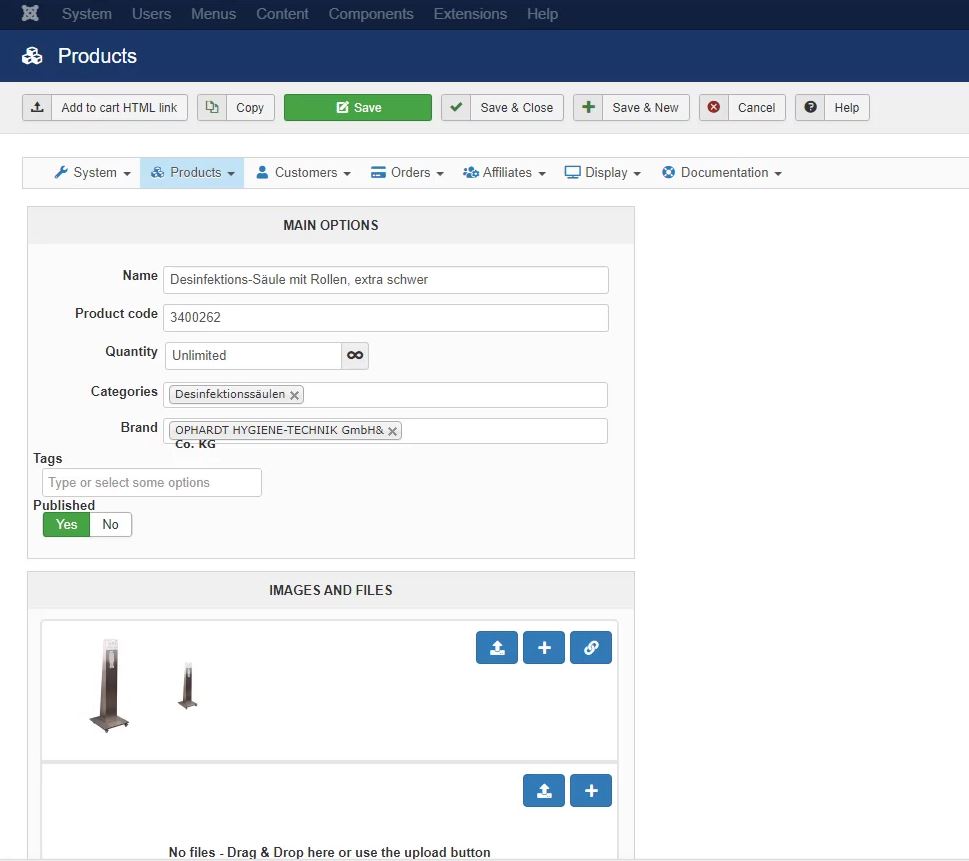
Task: Expand the Orders dropdown menu
Action: click(x=407, y=172)
